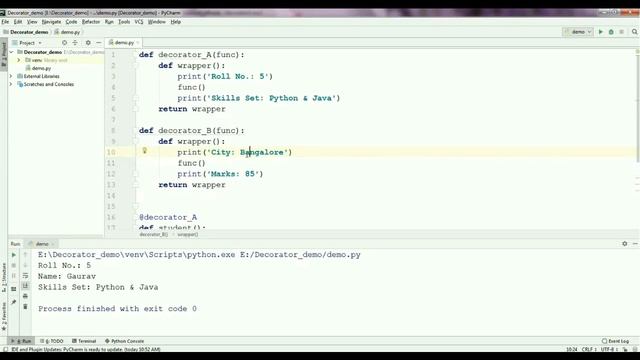Rerun demo with Run panel play icon
640x360 pixels.
click(13, 255)
